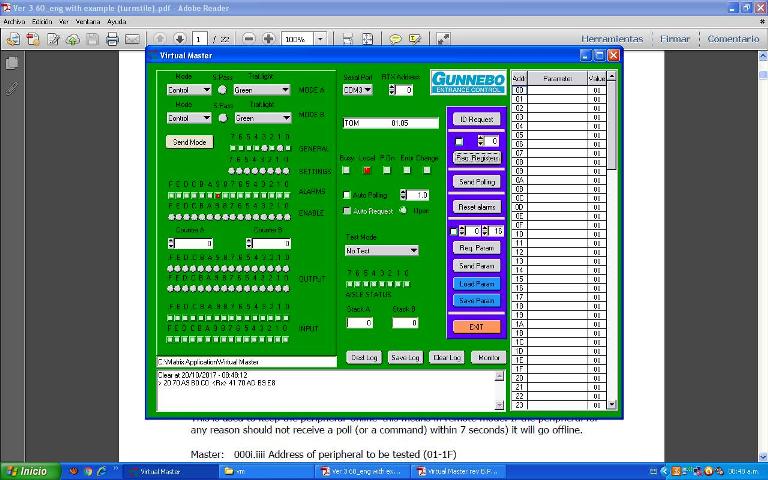The width and height of the screenshot is (768, 480).
Task: Click the highlight text tool icon
Action: pyautogui.click(x=414, y=39)
